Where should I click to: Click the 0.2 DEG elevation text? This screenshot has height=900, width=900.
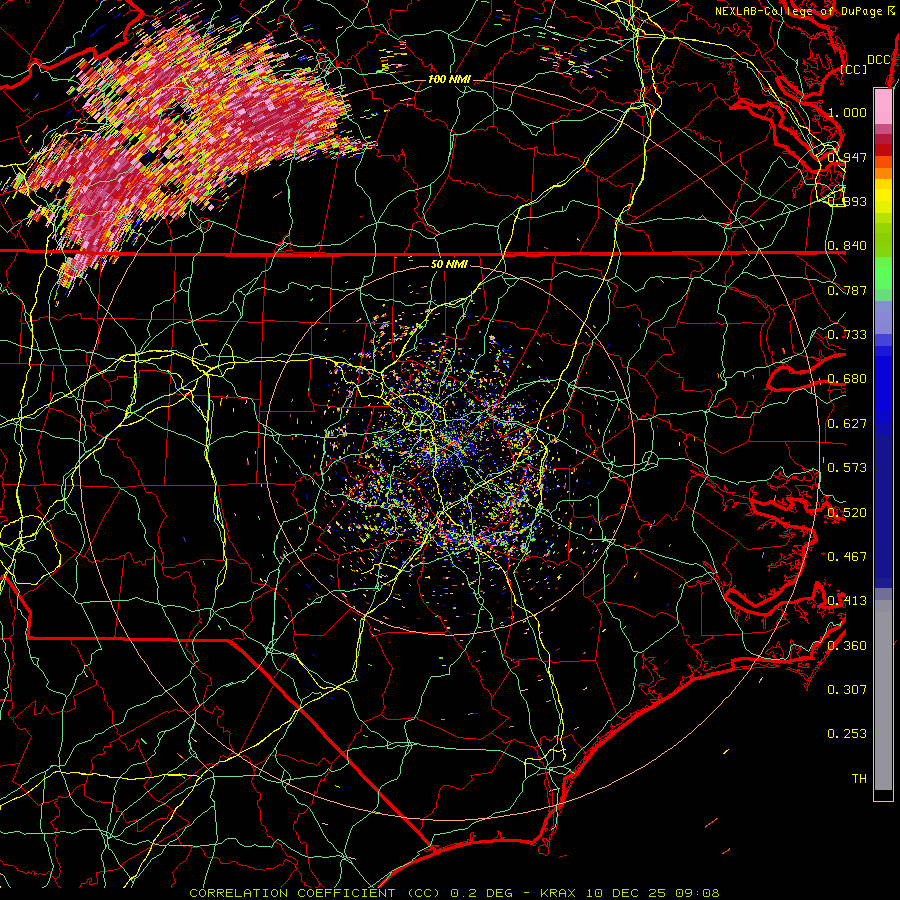point(481,893)
